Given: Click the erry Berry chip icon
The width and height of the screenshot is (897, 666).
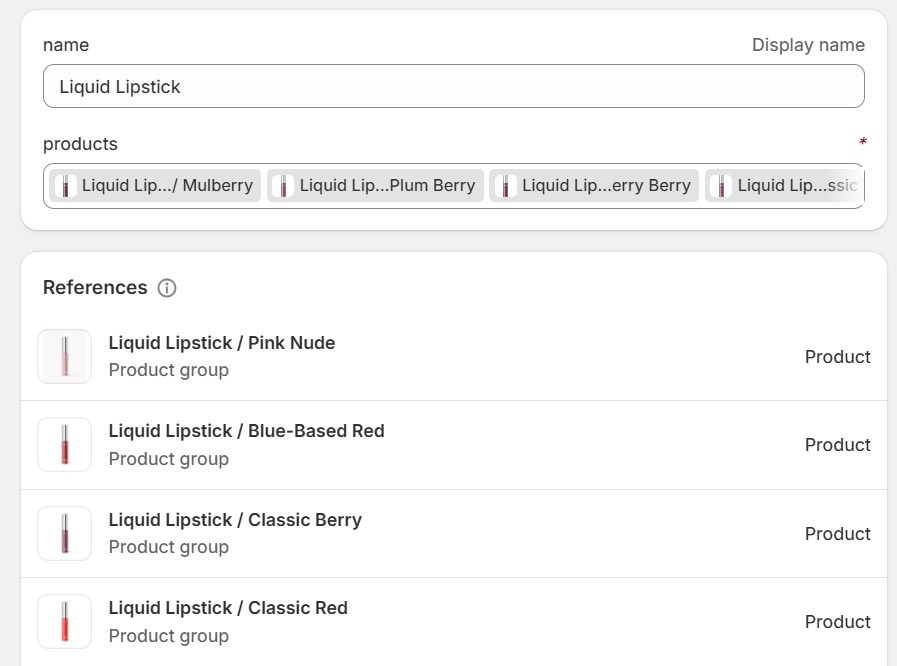Looking at the screenshot, I should 505,186.
